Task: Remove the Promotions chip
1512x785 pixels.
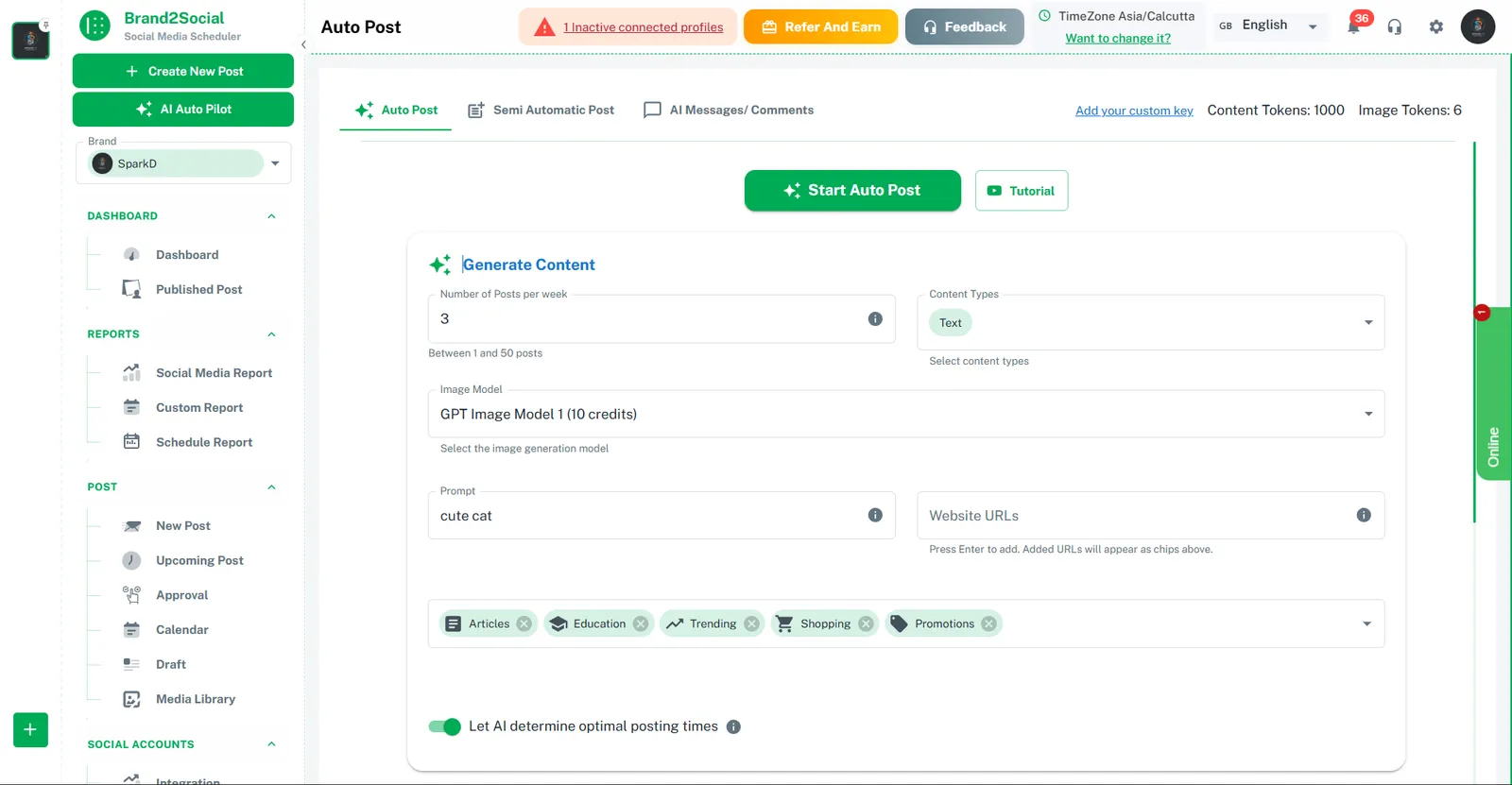Action: click(988, 623)
